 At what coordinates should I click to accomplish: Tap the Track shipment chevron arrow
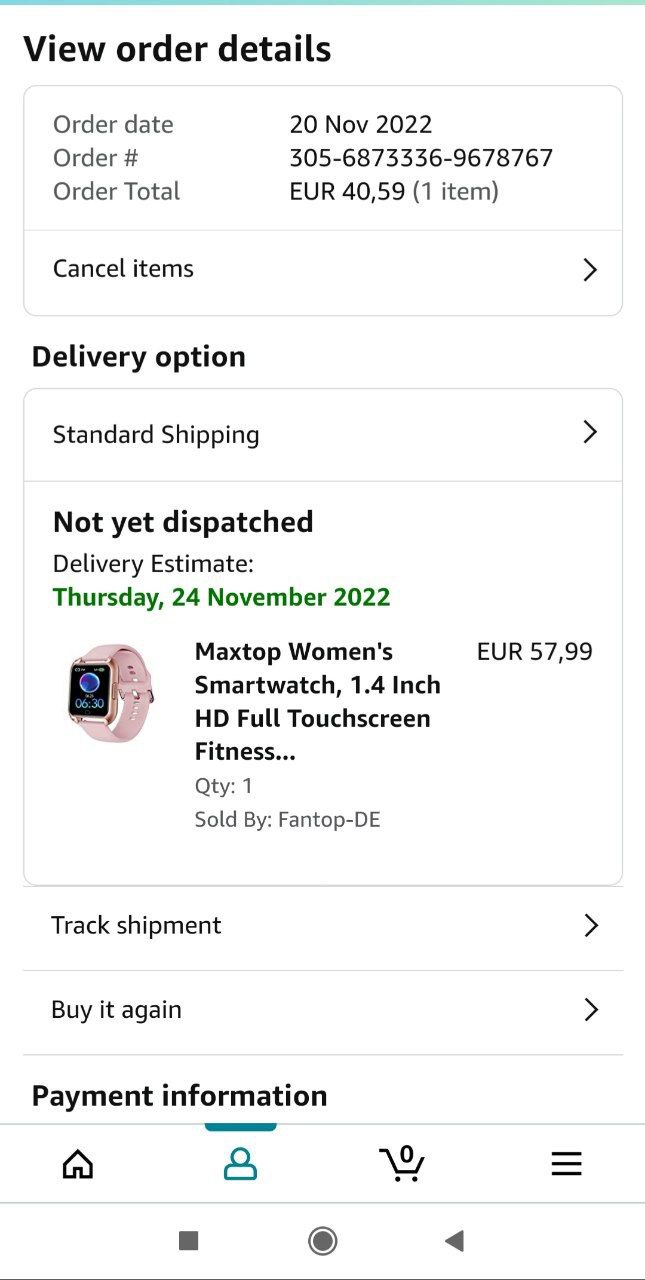591,926
